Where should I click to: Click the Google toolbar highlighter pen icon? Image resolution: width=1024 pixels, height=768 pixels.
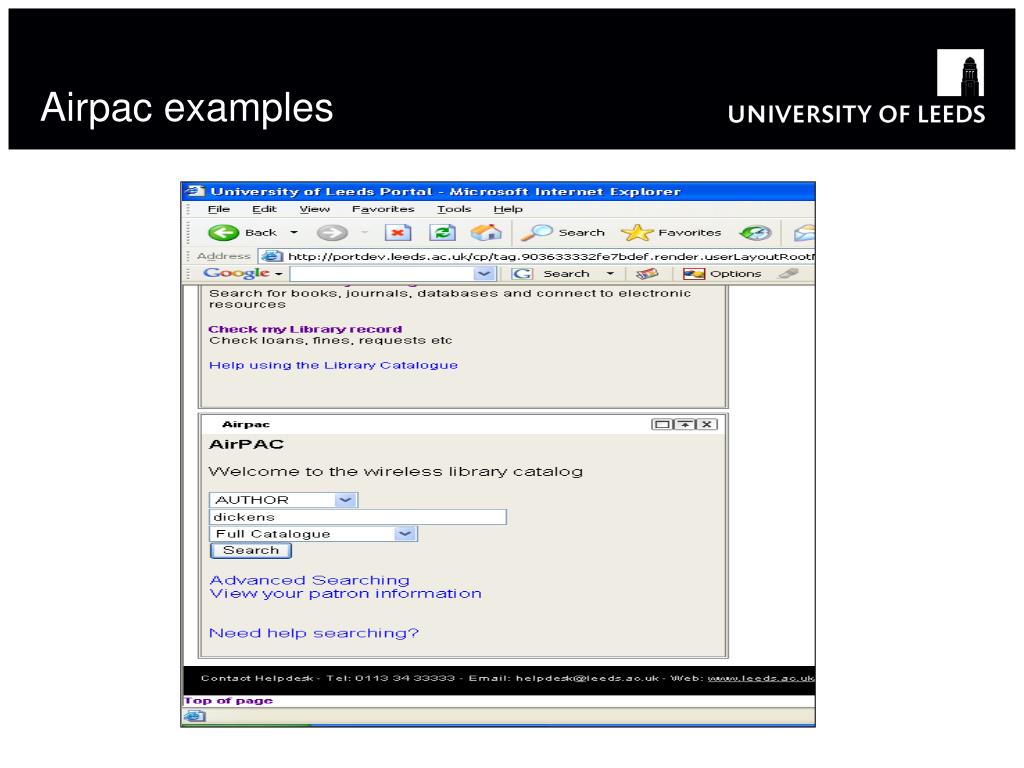tap(788, 274)
